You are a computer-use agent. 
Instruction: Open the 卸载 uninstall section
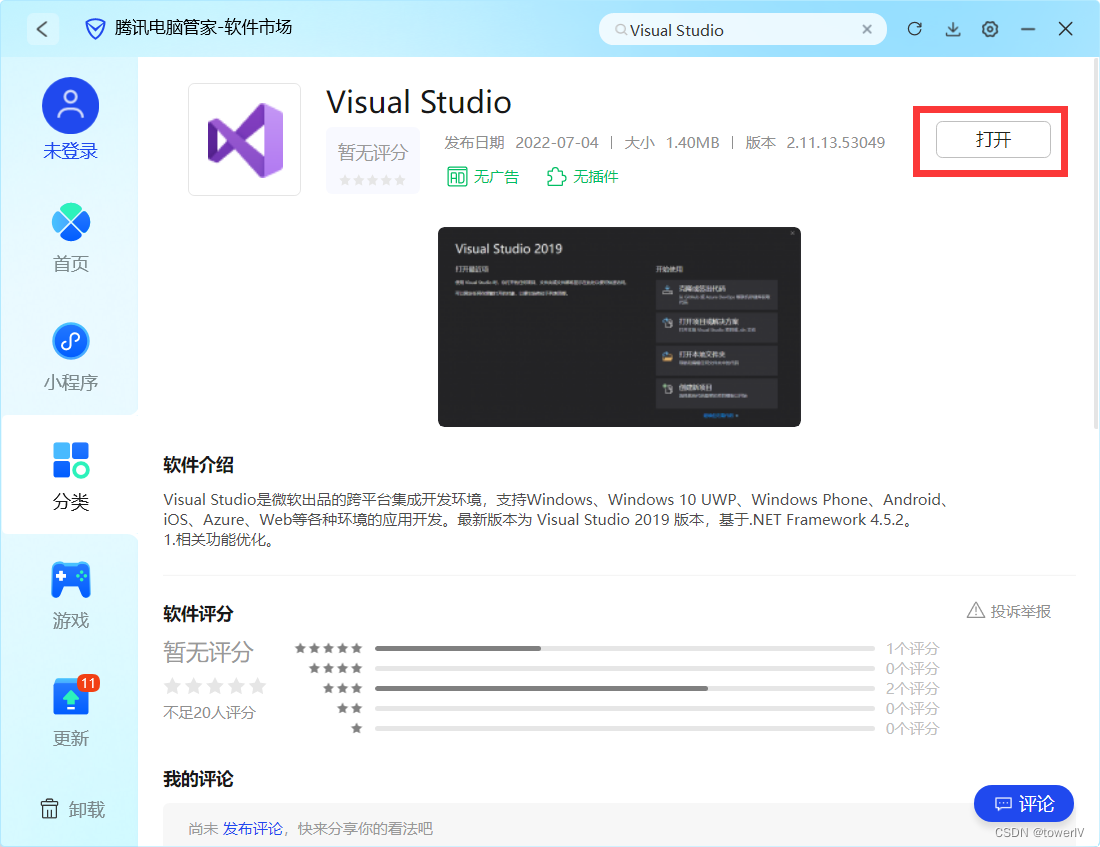point(72,809)
